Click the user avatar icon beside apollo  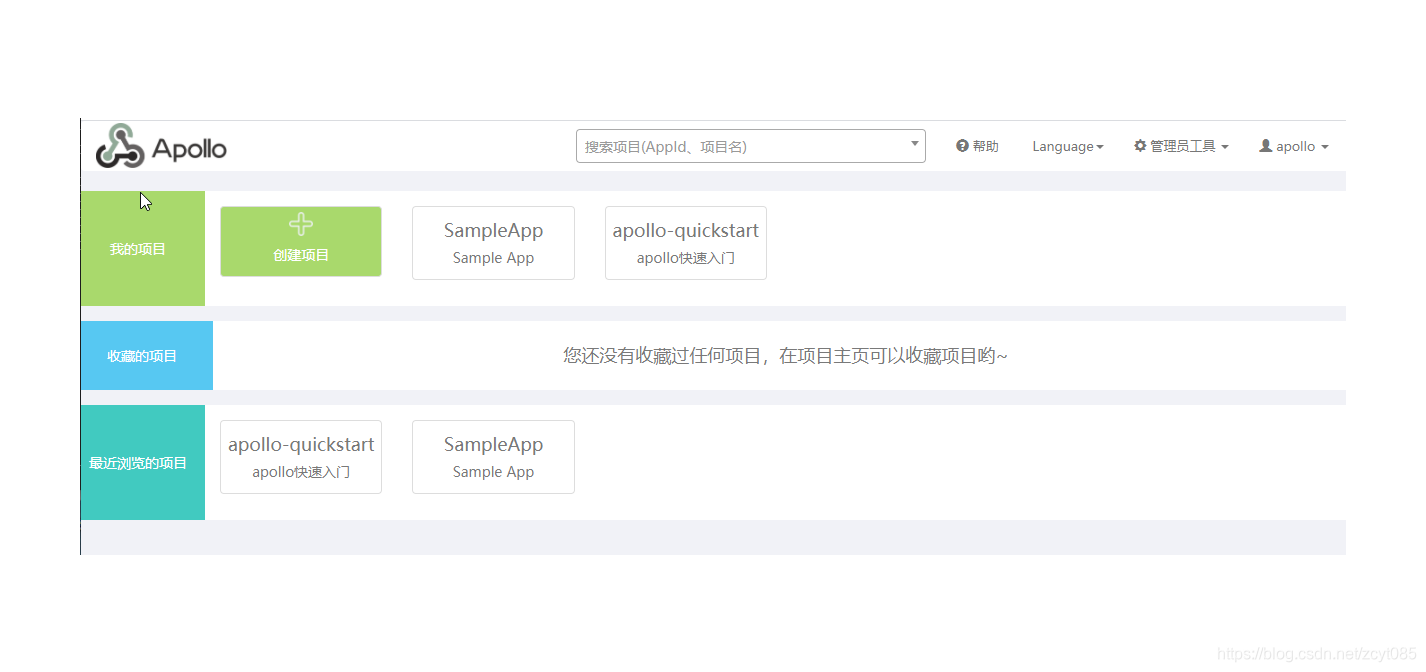click(x=1266, y=146)
